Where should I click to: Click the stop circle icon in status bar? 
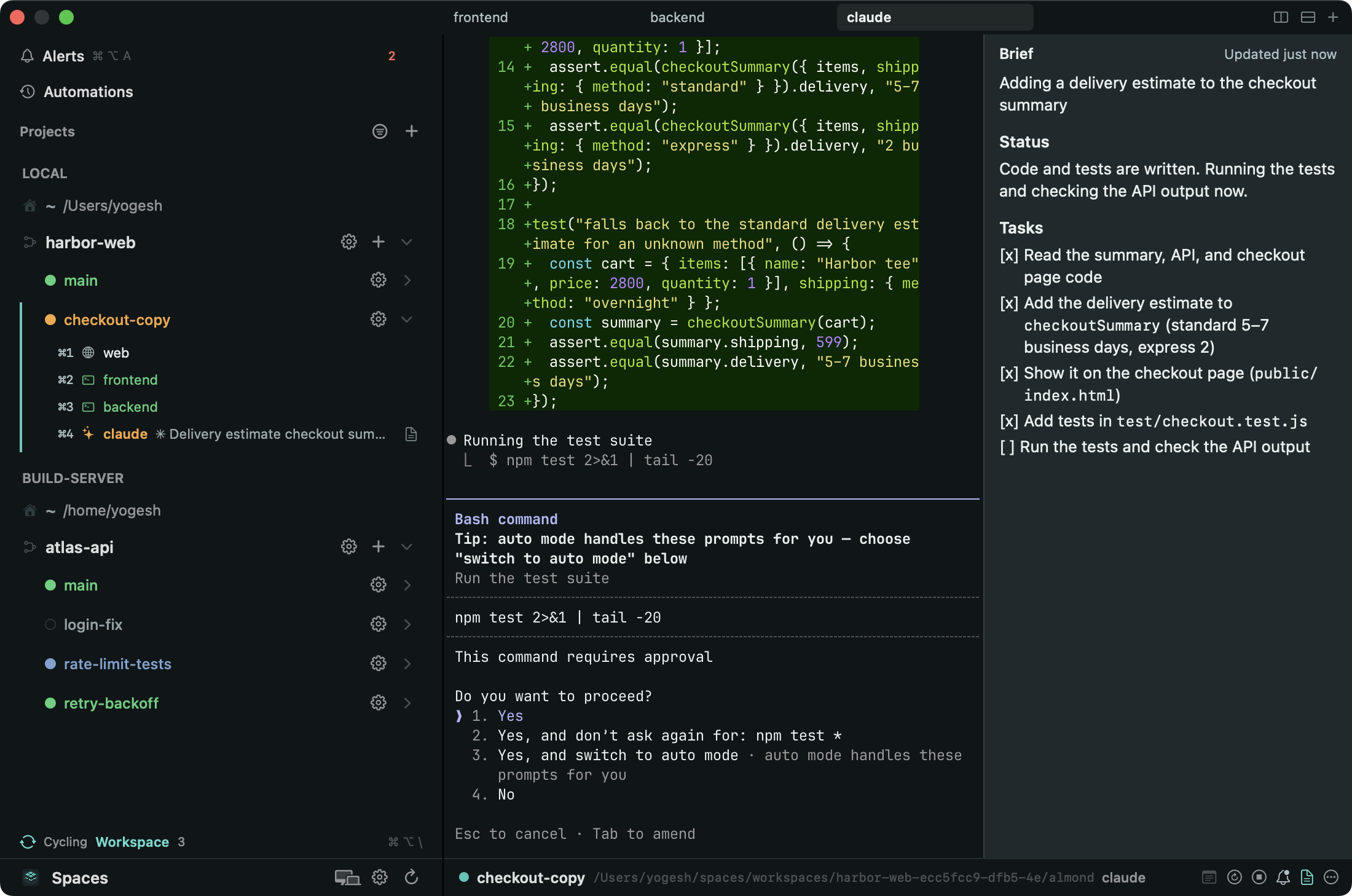point(1259,878)
